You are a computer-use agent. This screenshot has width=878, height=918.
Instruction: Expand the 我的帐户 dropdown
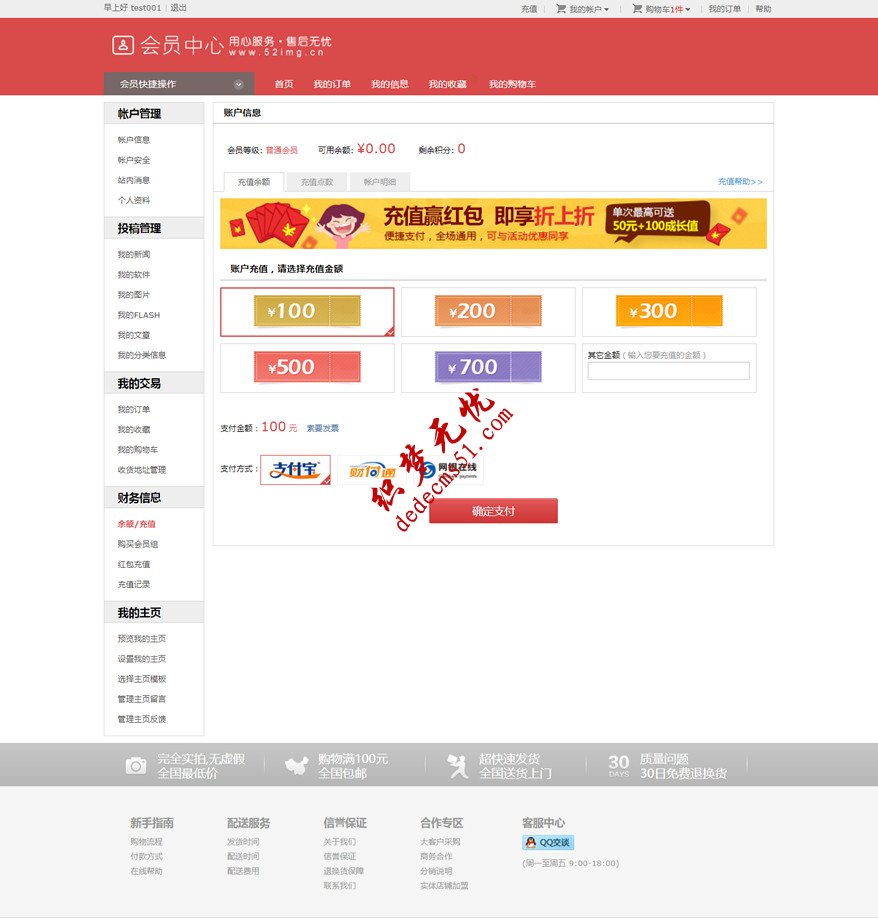point(586,8)
